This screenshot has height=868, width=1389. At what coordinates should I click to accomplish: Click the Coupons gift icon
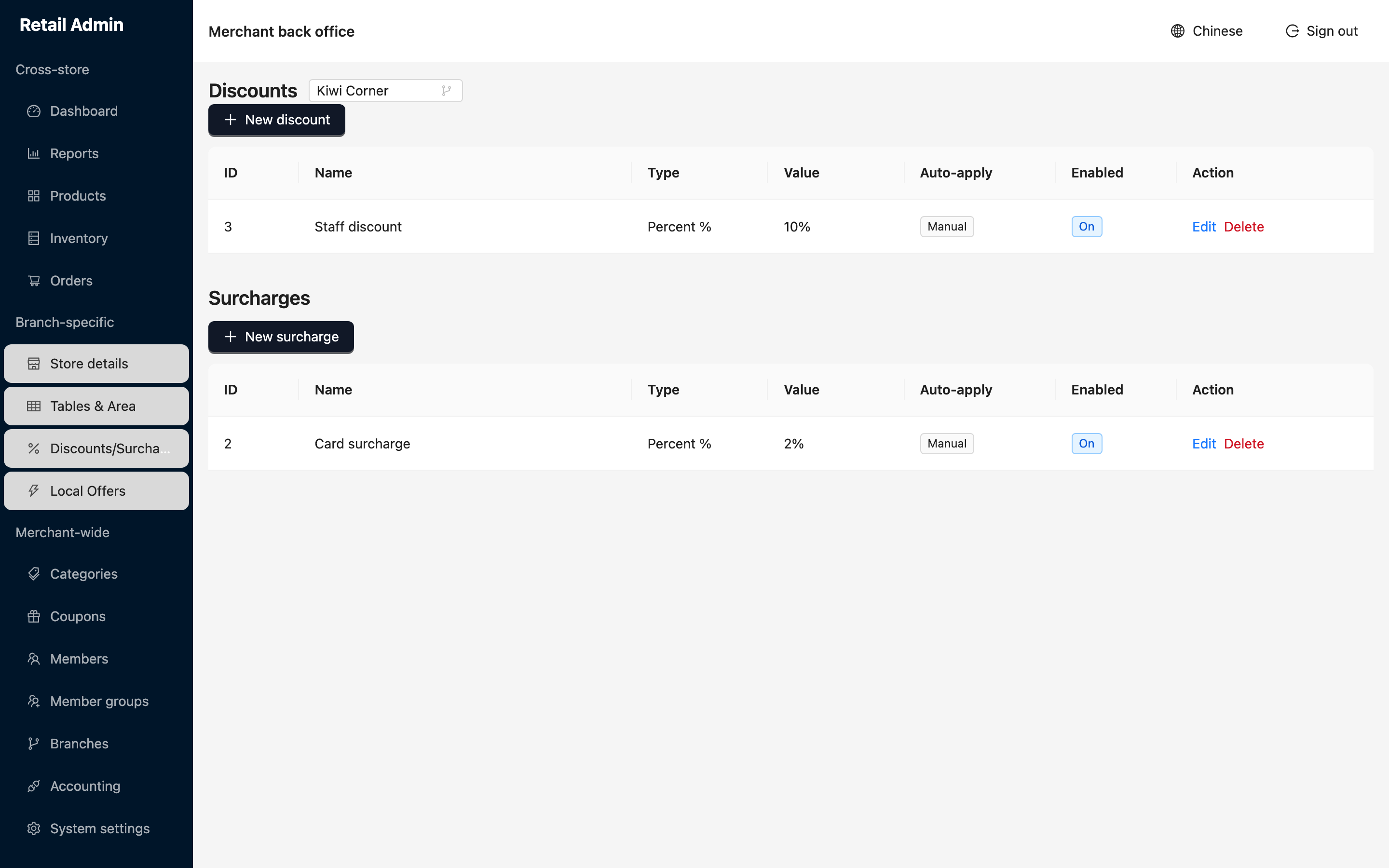[x=34, y=616]
